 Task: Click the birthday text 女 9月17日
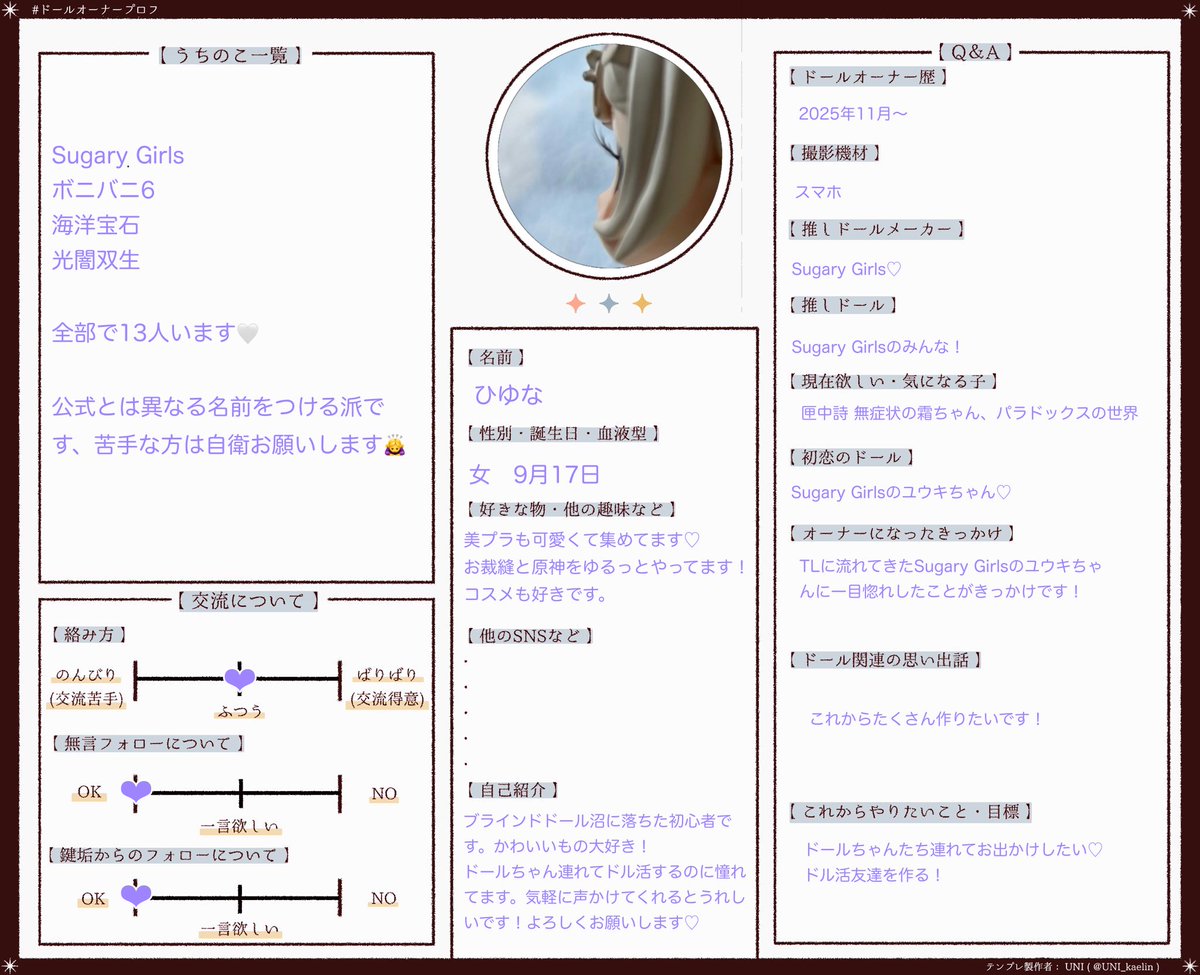coord(535,474)
